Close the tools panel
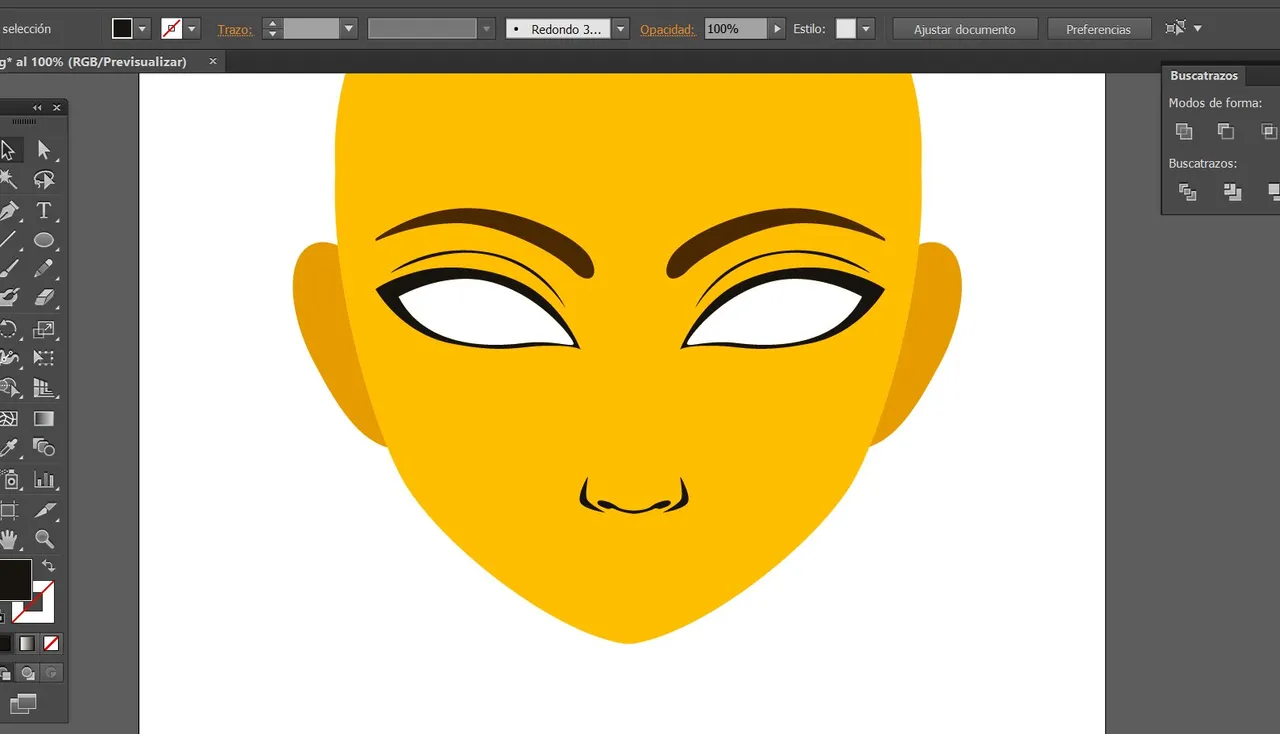Image resolution: width=1280 pixels, height=734 pixels. tap(57, 108)
